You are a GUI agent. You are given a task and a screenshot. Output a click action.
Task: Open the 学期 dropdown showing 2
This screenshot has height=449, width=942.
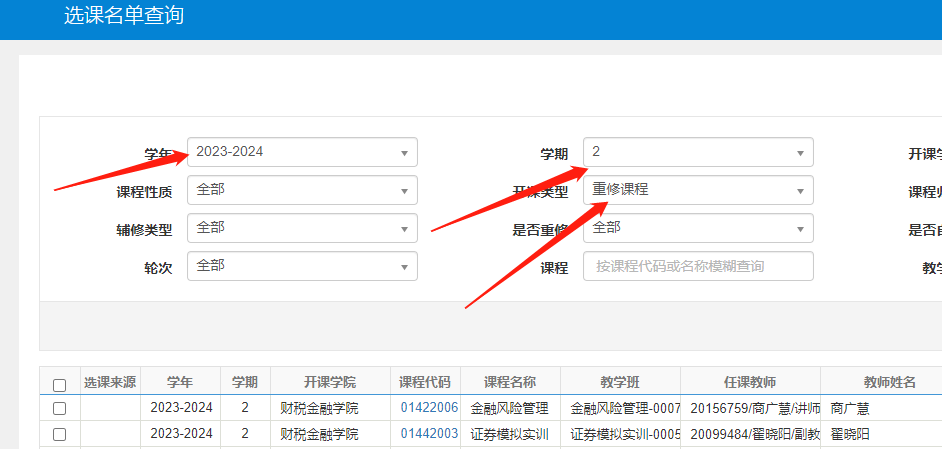(x=698, y=152)
